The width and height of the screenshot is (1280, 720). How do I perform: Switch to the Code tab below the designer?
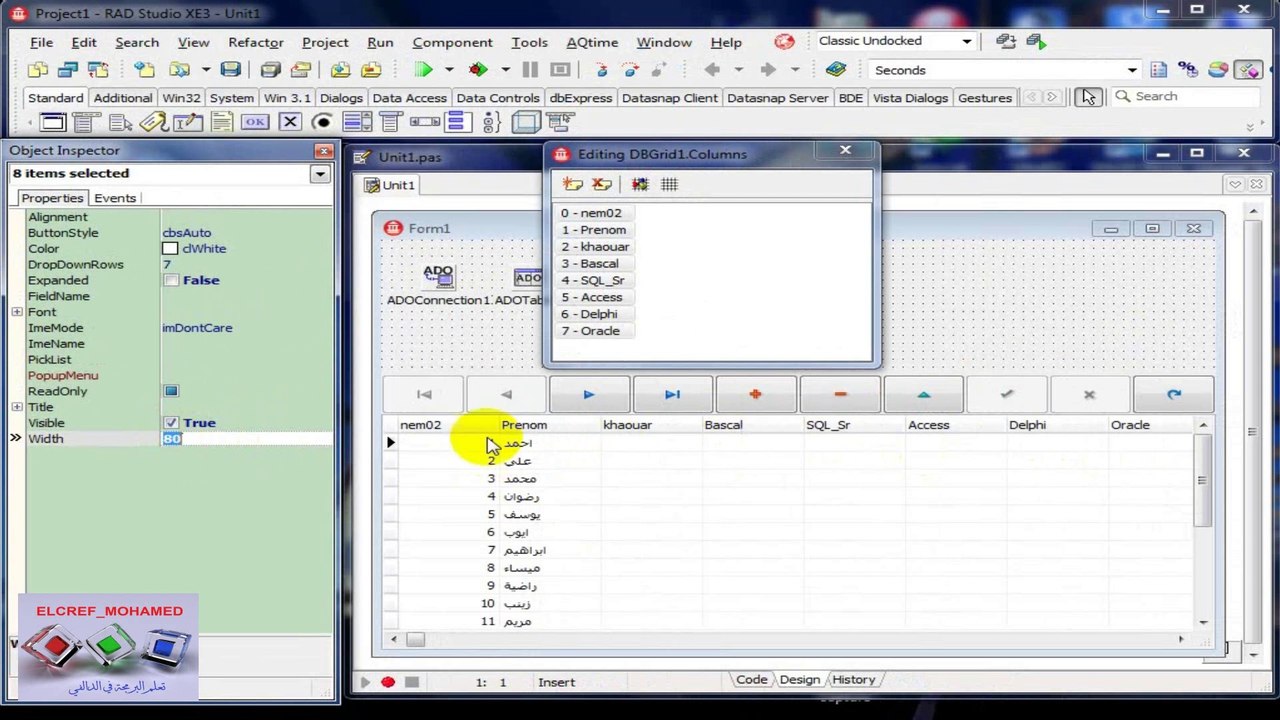751,680
